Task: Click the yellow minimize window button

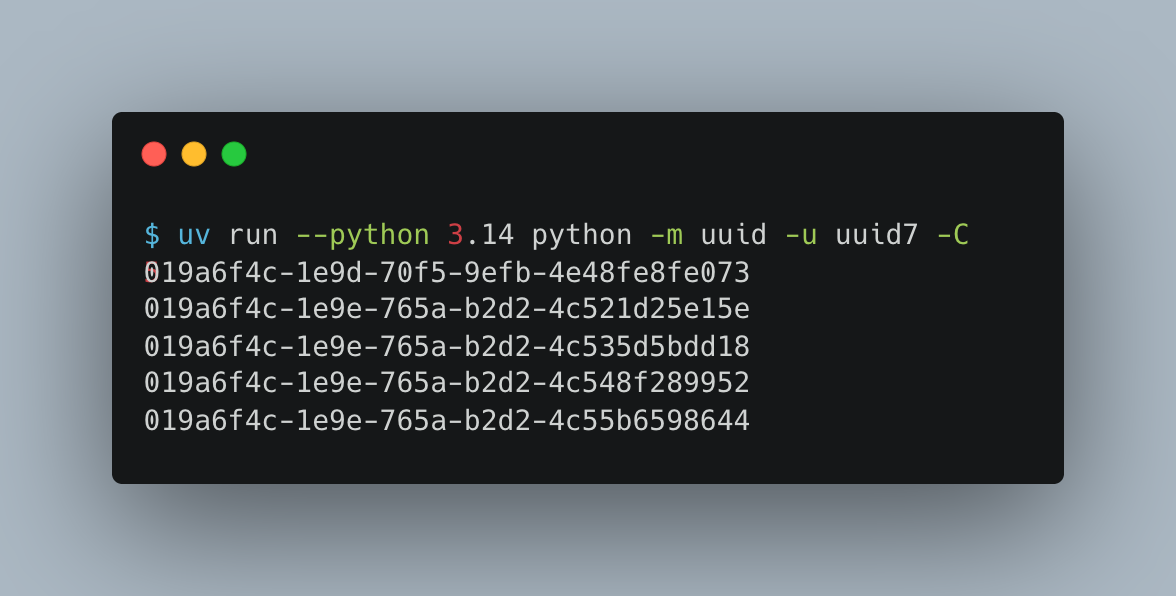Action: tap(194, 154)
